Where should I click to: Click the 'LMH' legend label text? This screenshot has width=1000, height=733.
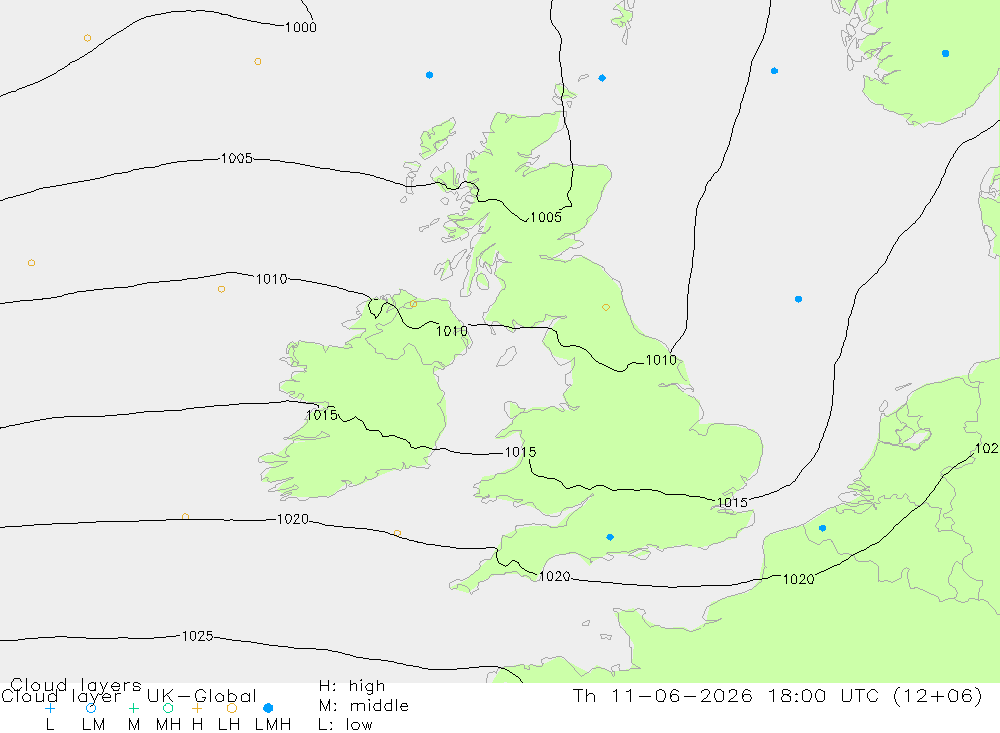click(x=273, y=725)
